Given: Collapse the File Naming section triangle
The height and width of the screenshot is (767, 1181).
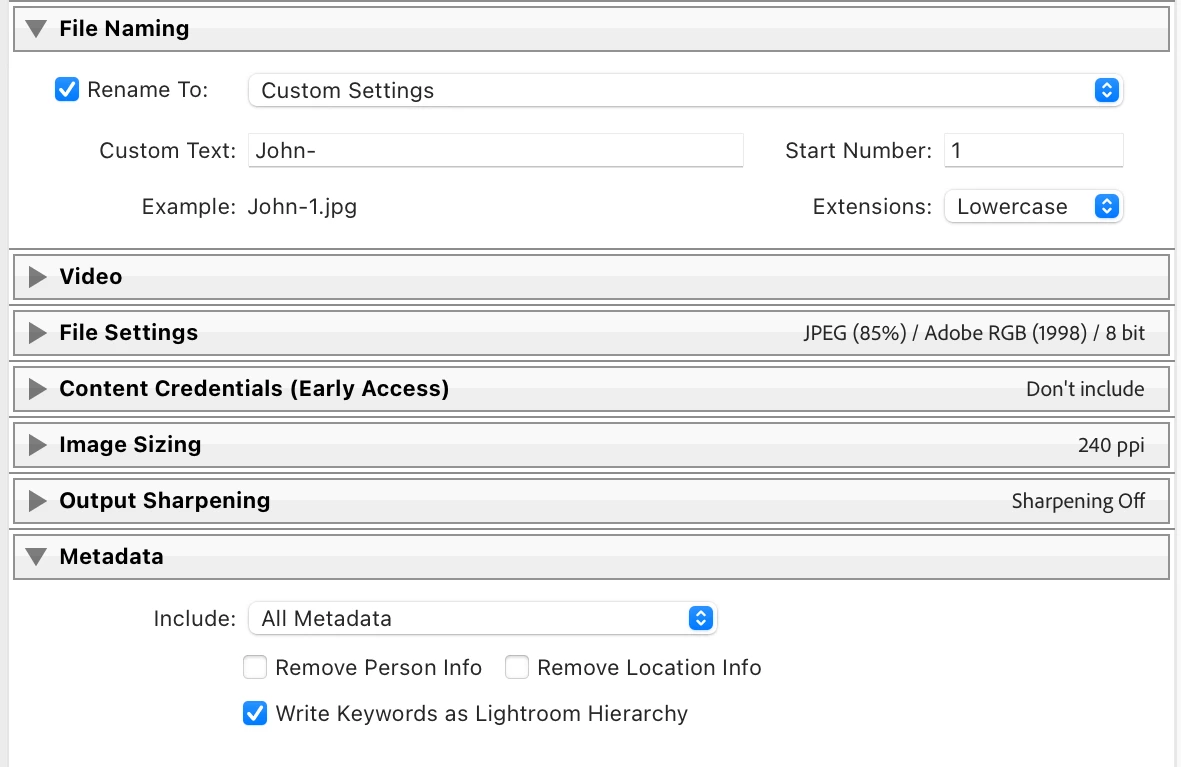Looking at the screenshot, I should [37, 29].
